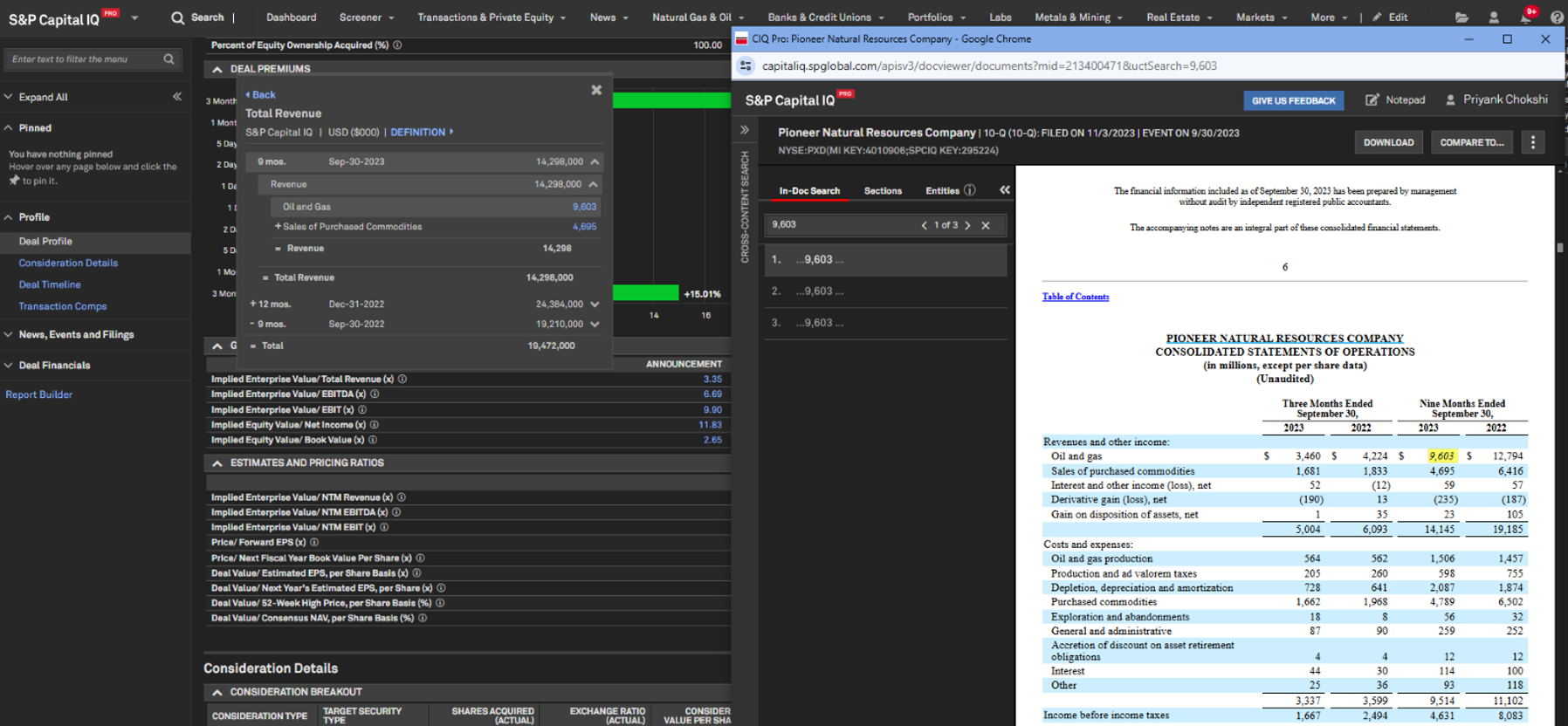The width and height of the screenshot is (1568, 726).
Task: Clear the 9,603 in-doc search
Action: pyautogui.click(x=986, y=225)
